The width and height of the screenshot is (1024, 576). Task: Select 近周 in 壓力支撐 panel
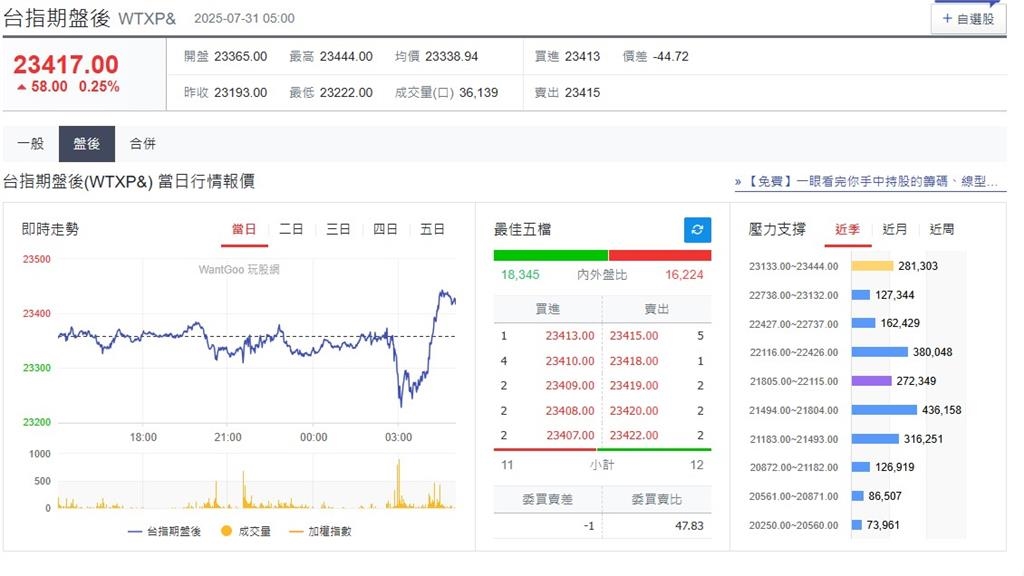942,229
